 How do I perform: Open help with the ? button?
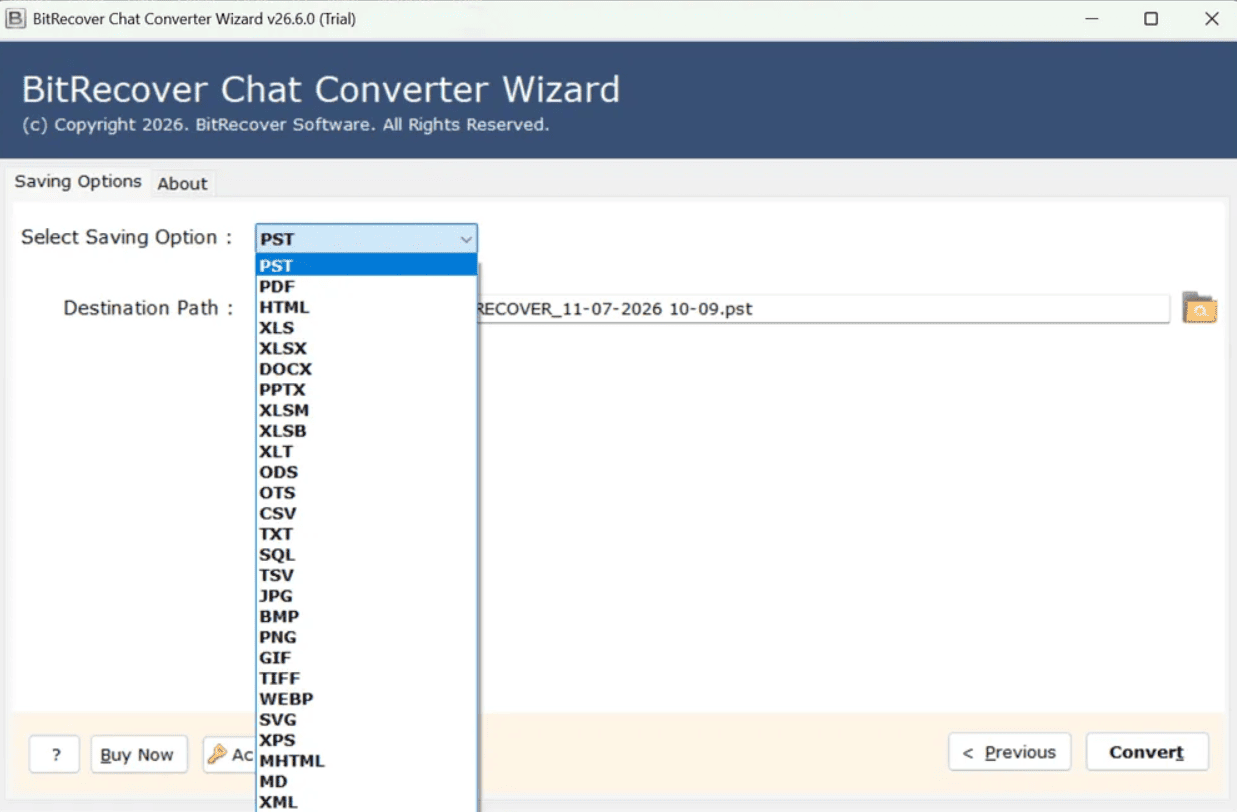coord(54,754)
